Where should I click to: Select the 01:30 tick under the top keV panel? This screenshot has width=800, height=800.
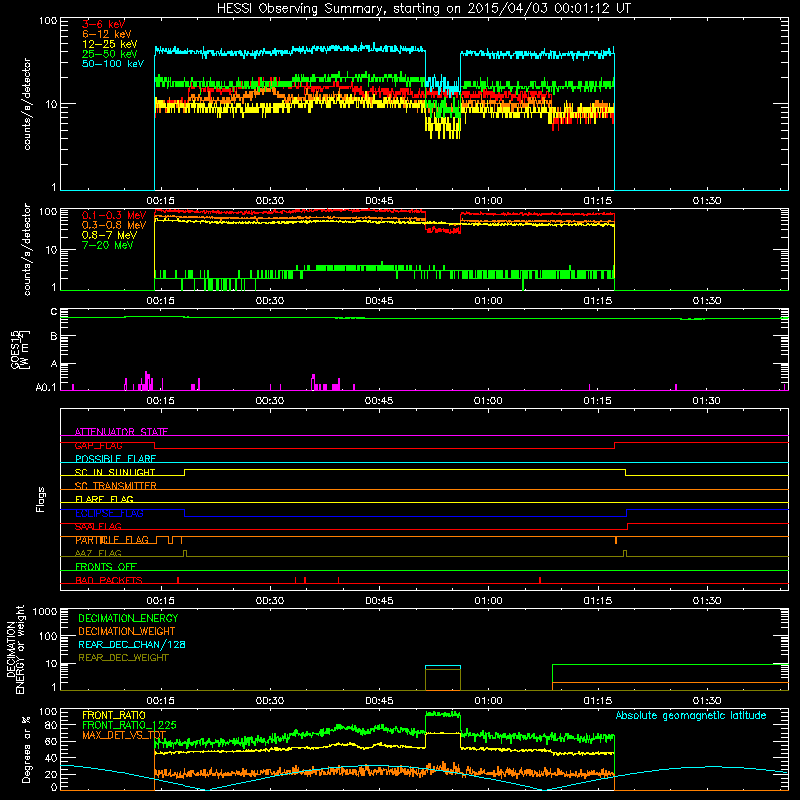coord(707,201)
